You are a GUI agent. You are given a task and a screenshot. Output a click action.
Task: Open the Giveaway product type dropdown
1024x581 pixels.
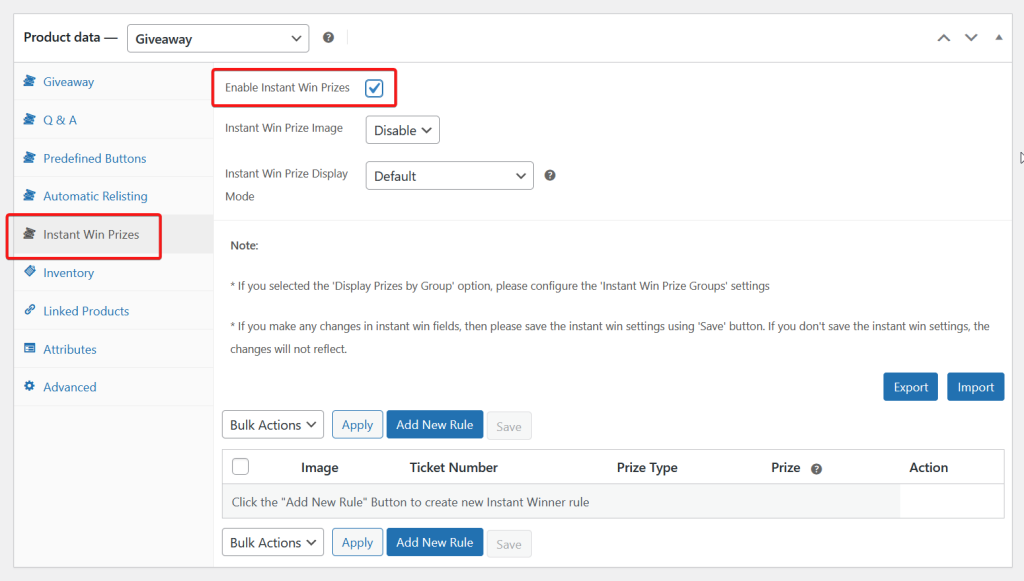[218, 39]
